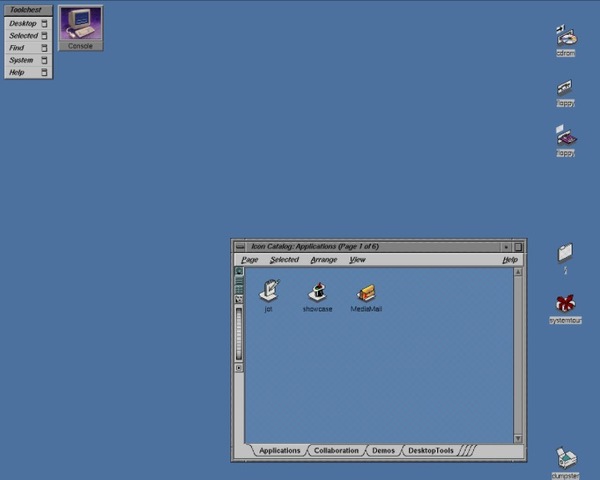This screenshot has width=600, height=480.
Task: Open the Desktop menu in Toolchest
Action: tap(28, 23)
